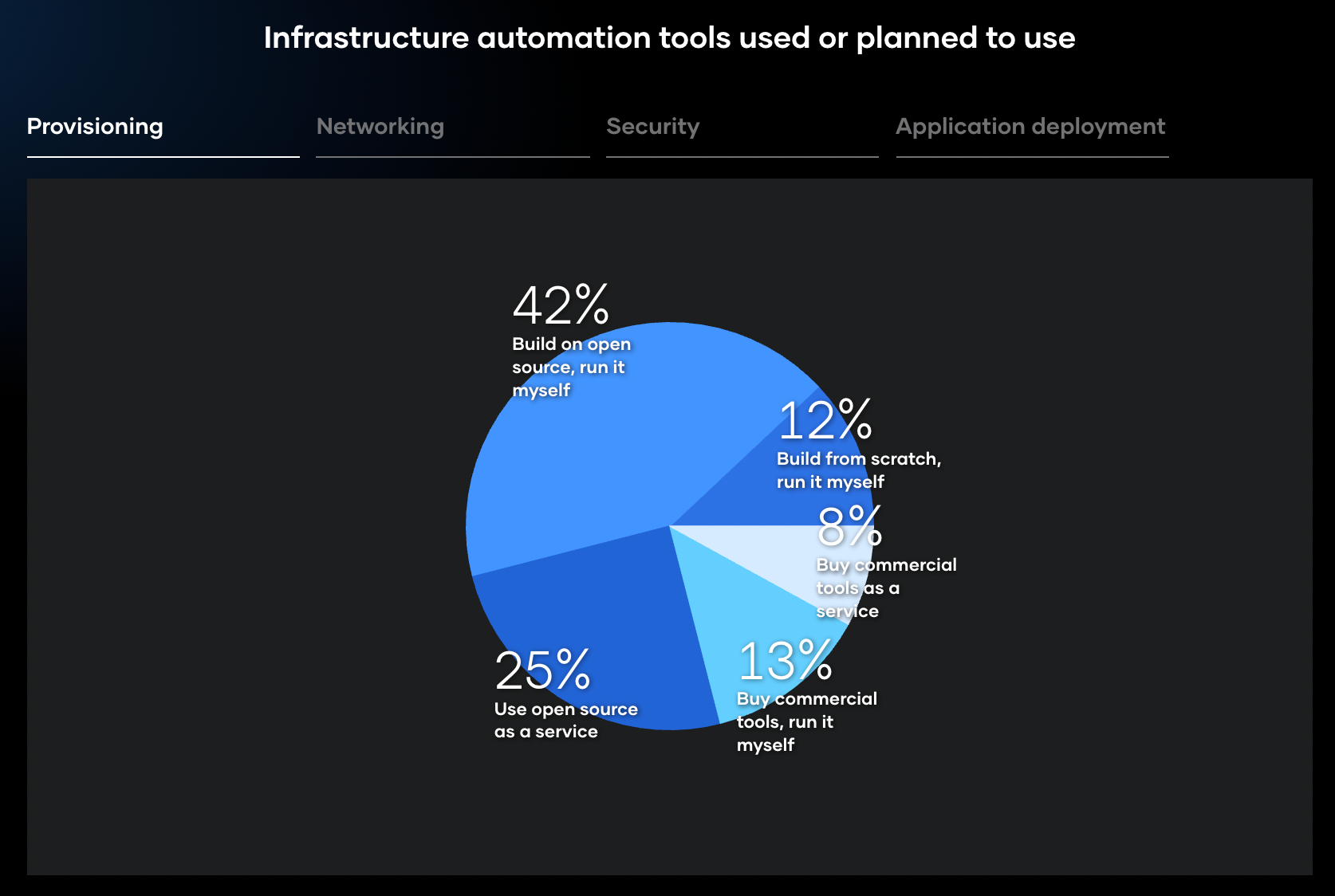Click 'Use open source as a service' label
Viewport: 1335px width, 896px height.
click(x=565, y=720)
